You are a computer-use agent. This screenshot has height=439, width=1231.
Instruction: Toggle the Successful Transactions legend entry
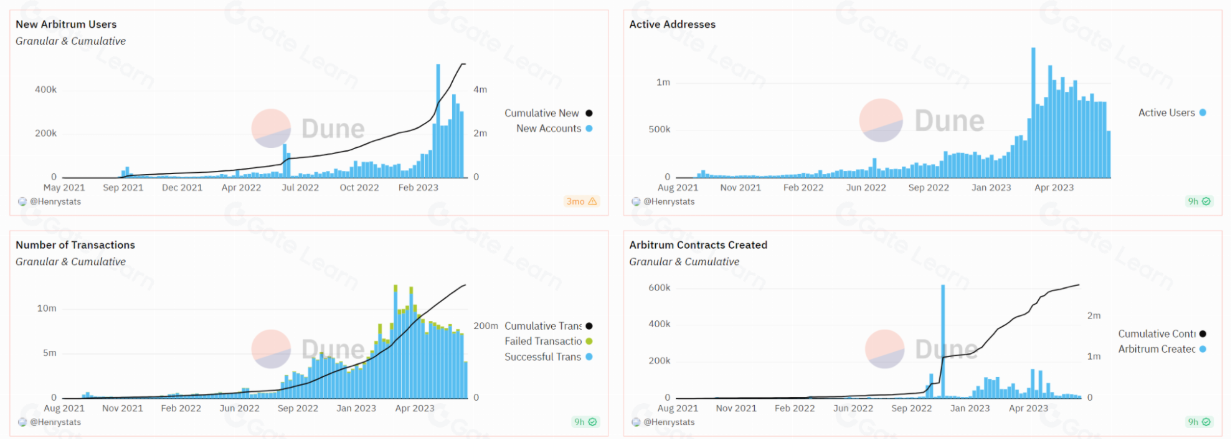click(x=544, y=357)
